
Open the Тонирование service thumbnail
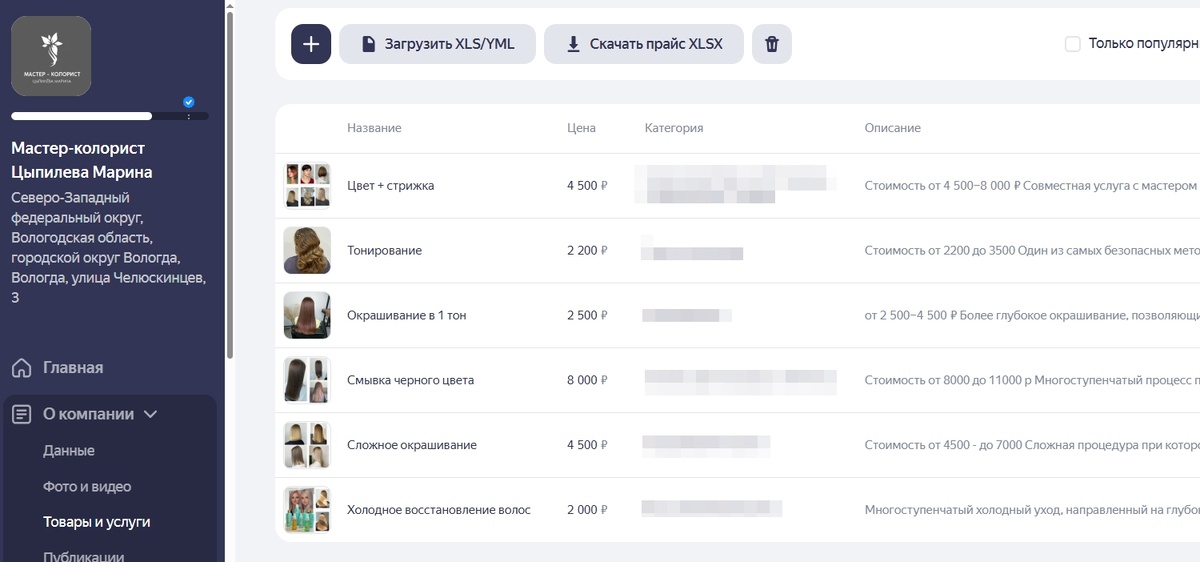pos(307,251)
